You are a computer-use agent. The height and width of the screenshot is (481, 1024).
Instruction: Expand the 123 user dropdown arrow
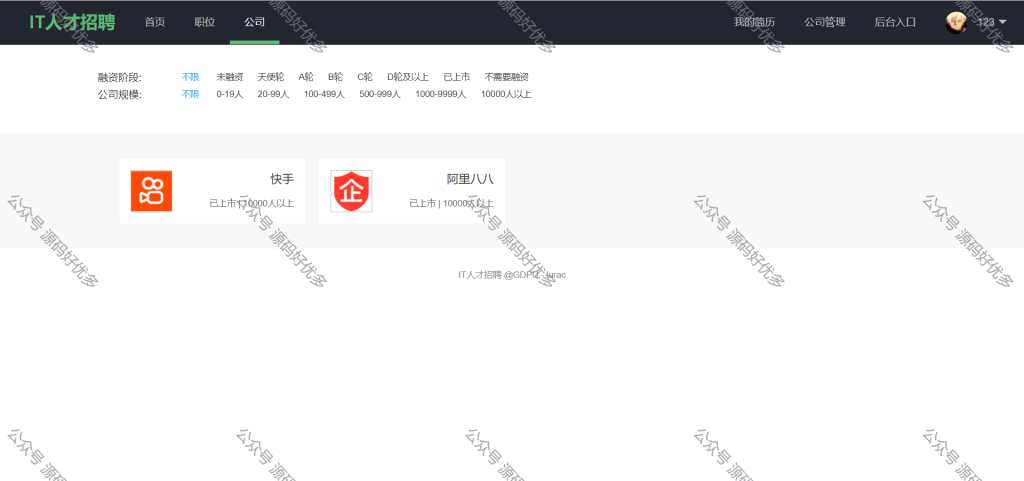click(1003, 22)
